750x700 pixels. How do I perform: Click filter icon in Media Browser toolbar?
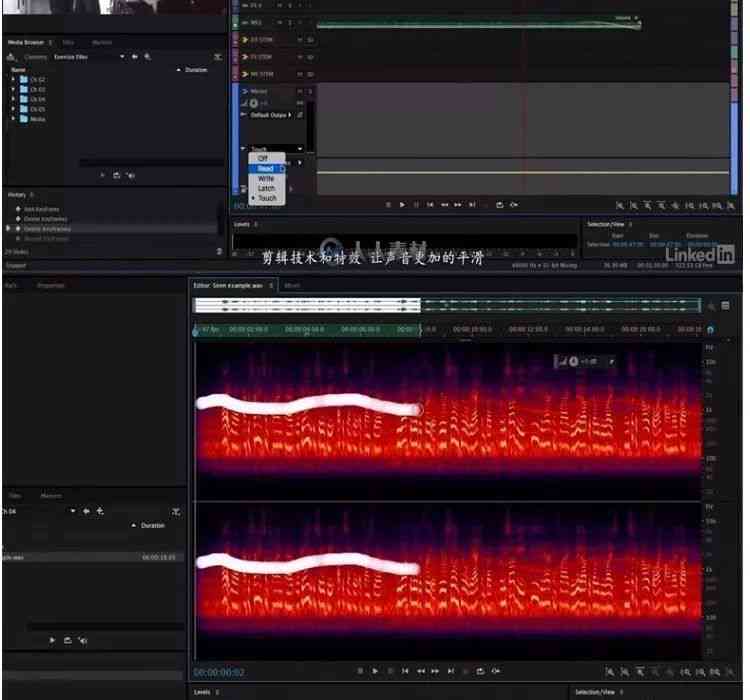pyautogui.click(x=218, y=57)
